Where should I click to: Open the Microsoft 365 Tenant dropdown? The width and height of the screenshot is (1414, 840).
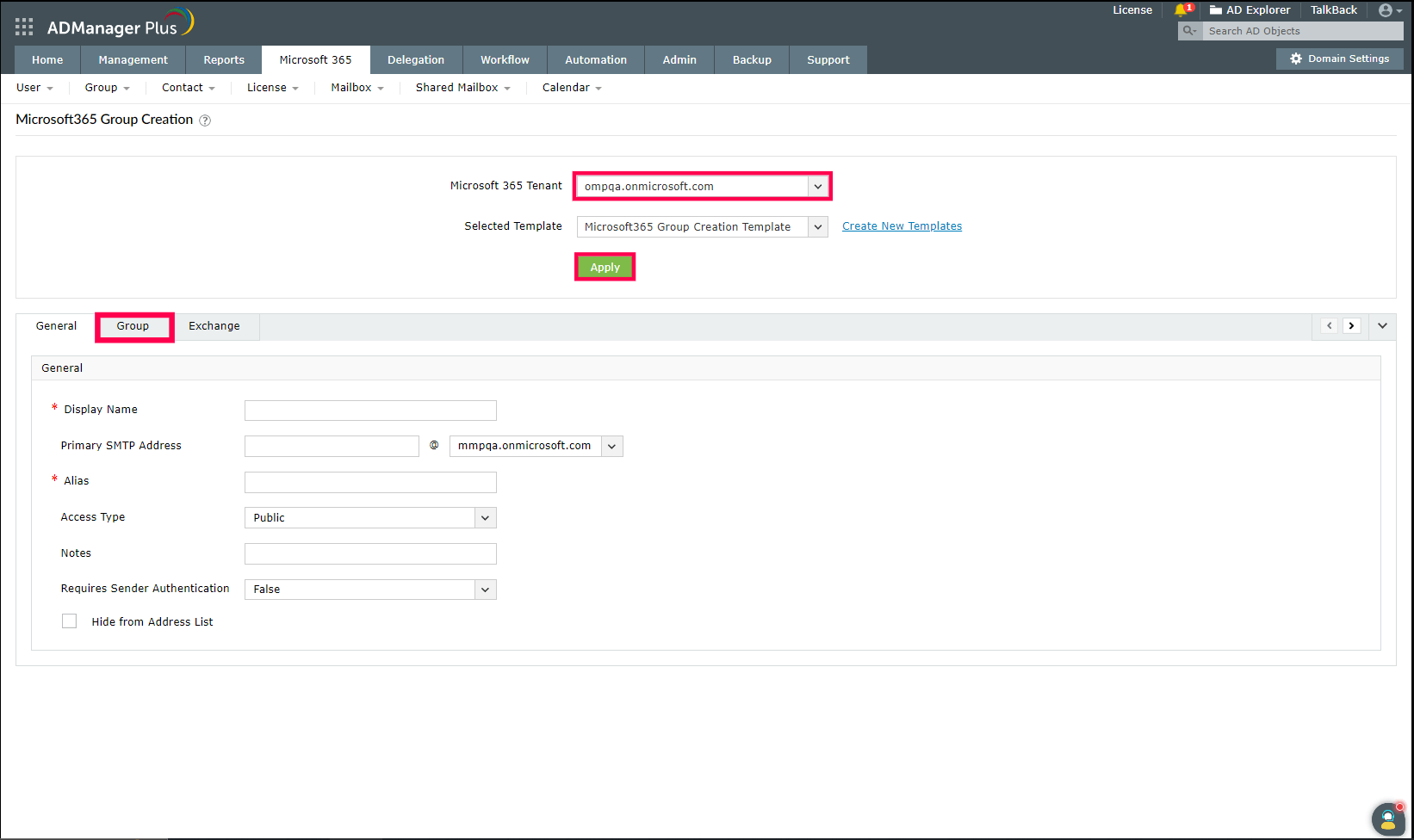click(x=703, y=186)
